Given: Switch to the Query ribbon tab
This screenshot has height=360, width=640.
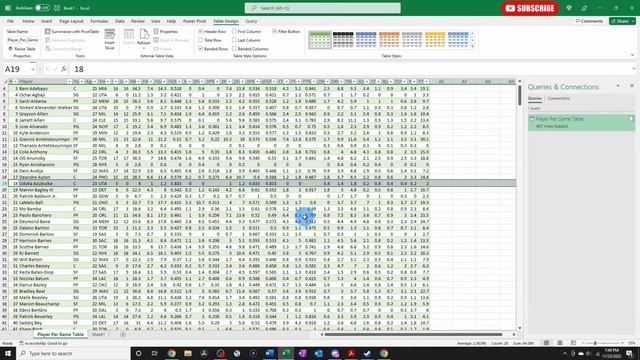Looking at the screenshot, I should click(251, 21).
